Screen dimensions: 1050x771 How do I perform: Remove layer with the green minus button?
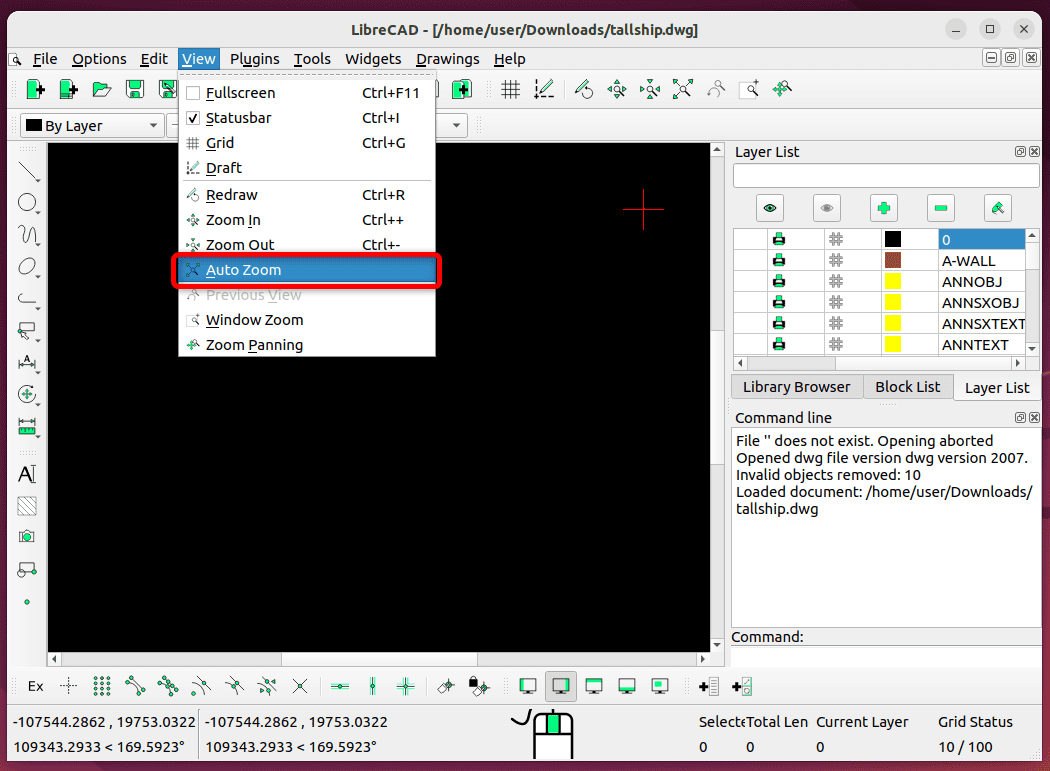pyautogui.click(x=940, y=208)
